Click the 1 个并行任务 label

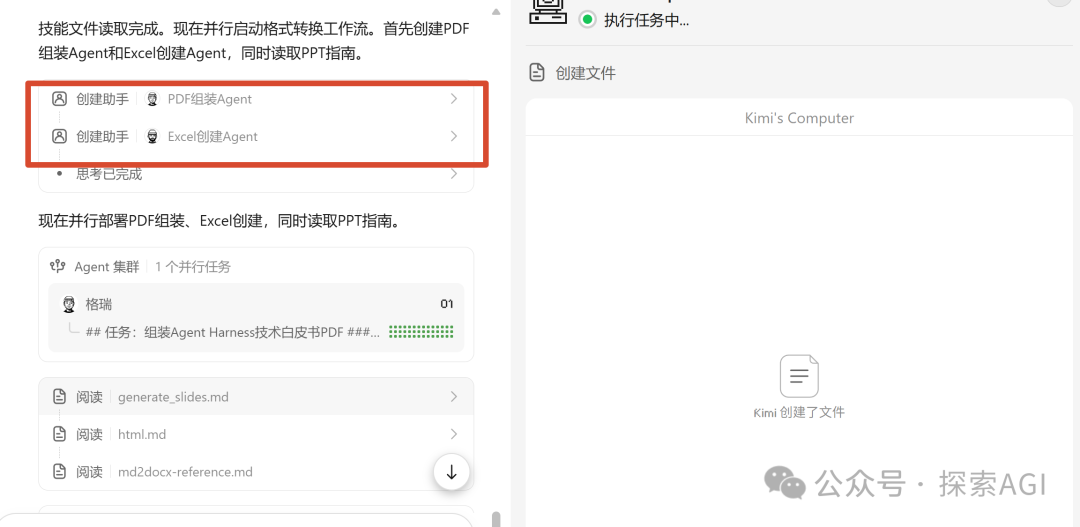pyautogui.click(x=193, y=267)
